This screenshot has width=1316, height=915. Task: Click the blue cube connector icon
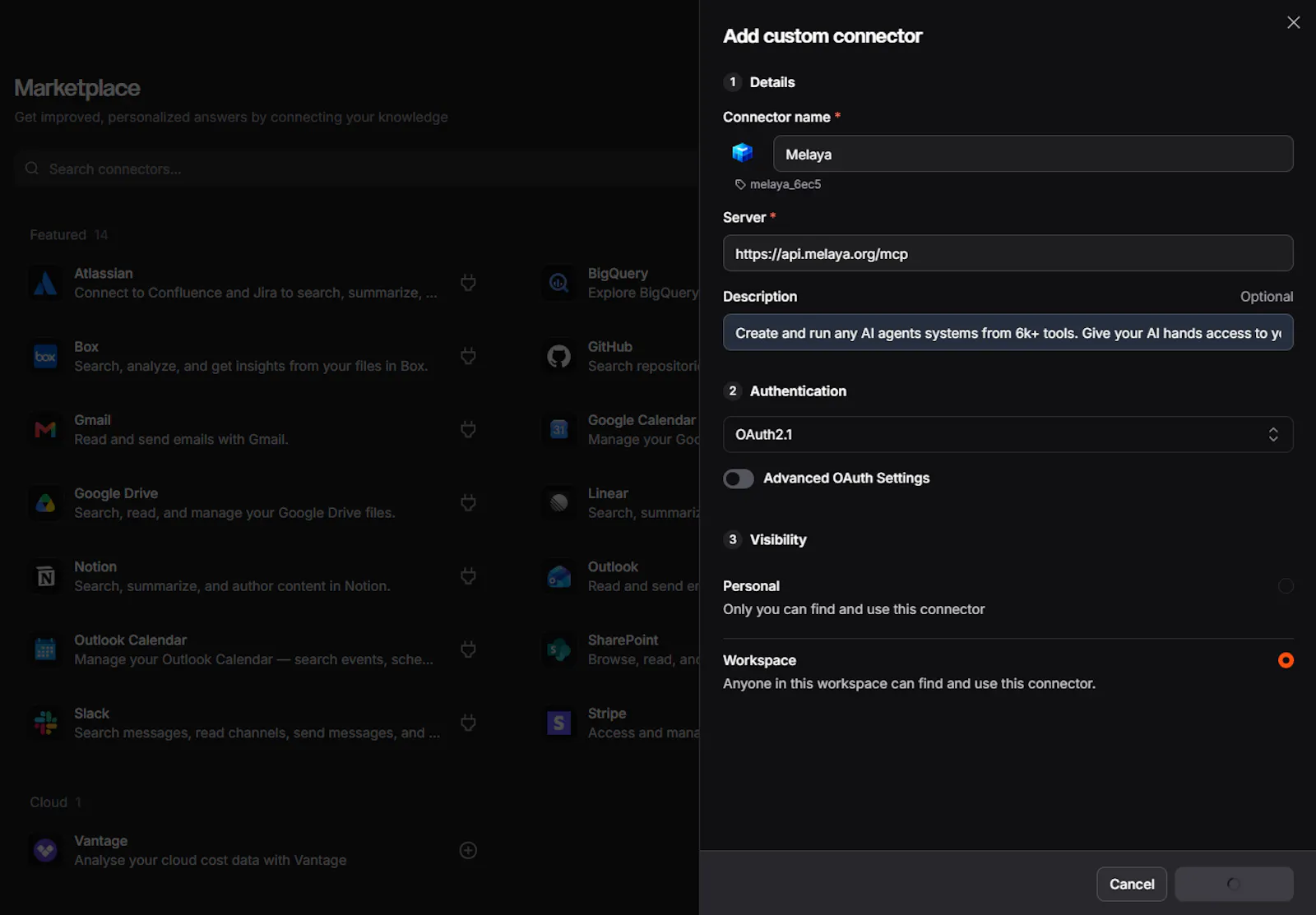742,153
